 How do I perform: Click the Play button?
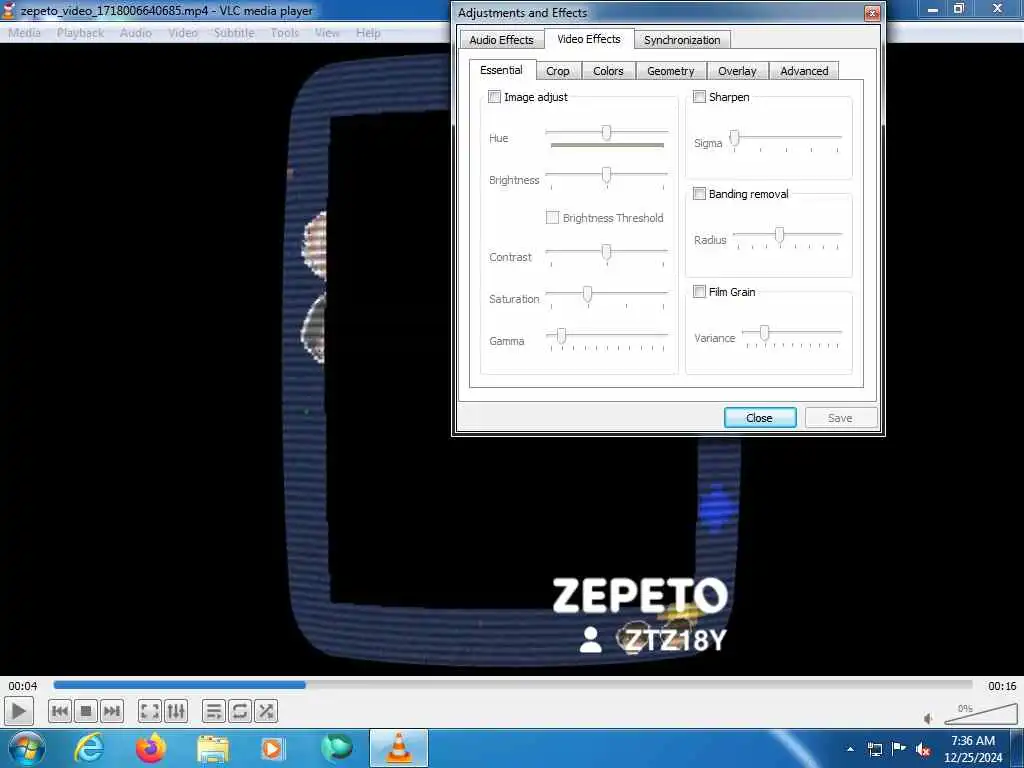[18, 711]
